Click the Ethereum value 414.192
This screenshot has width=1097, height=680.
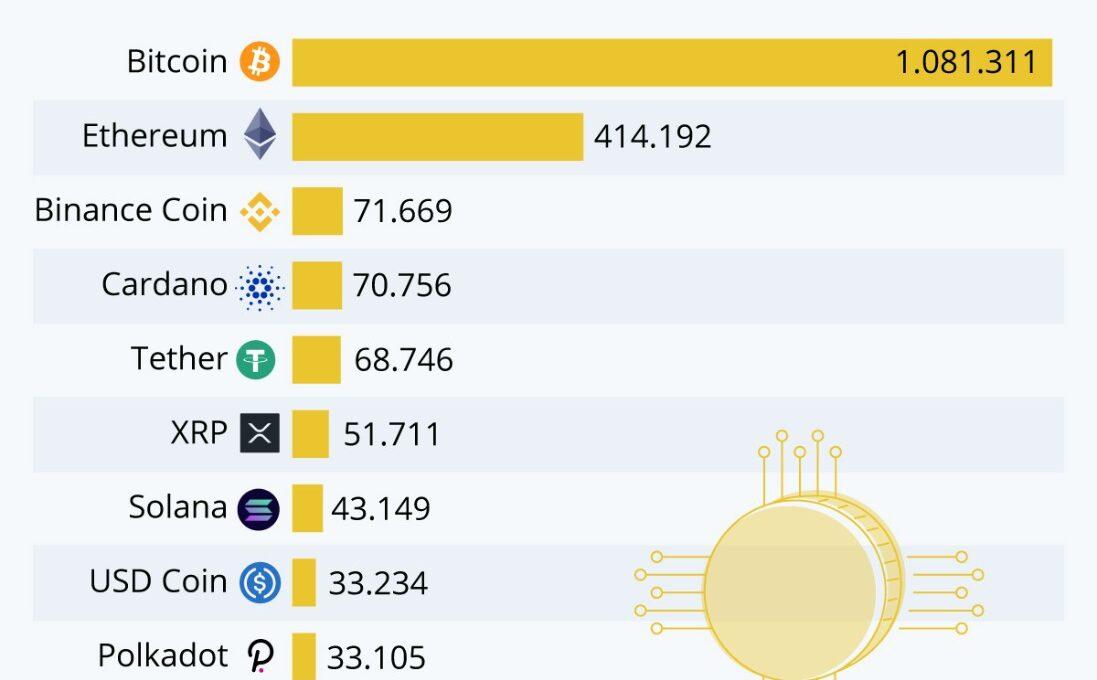point(653,136)
